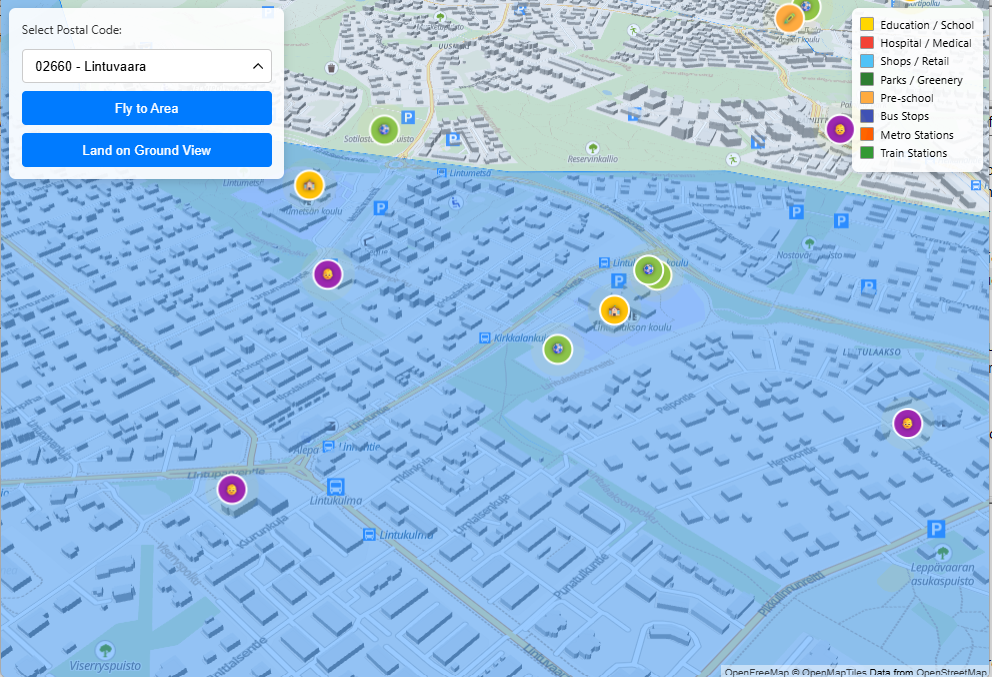Viewport: 992px width, 677px height.
Task: Click the trash bin icon on the map
Action: [x=331, y=68]
